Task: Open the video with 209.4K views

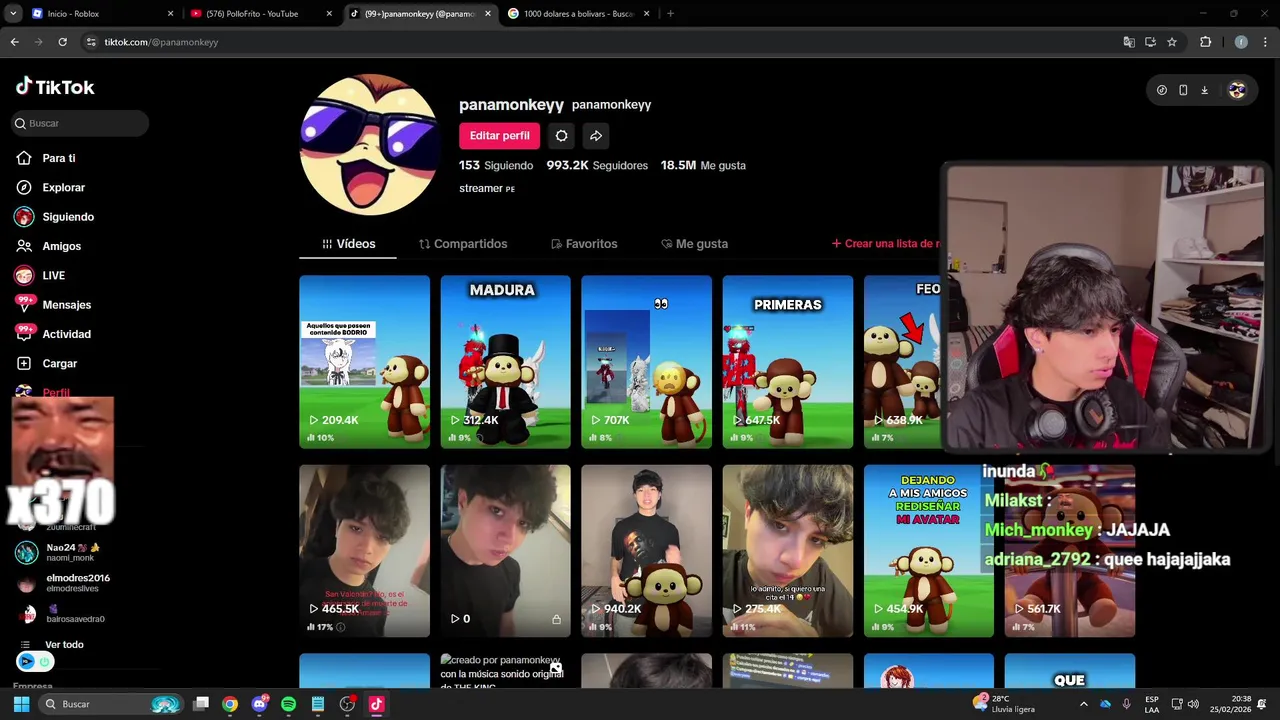Action: coord(364,362)
